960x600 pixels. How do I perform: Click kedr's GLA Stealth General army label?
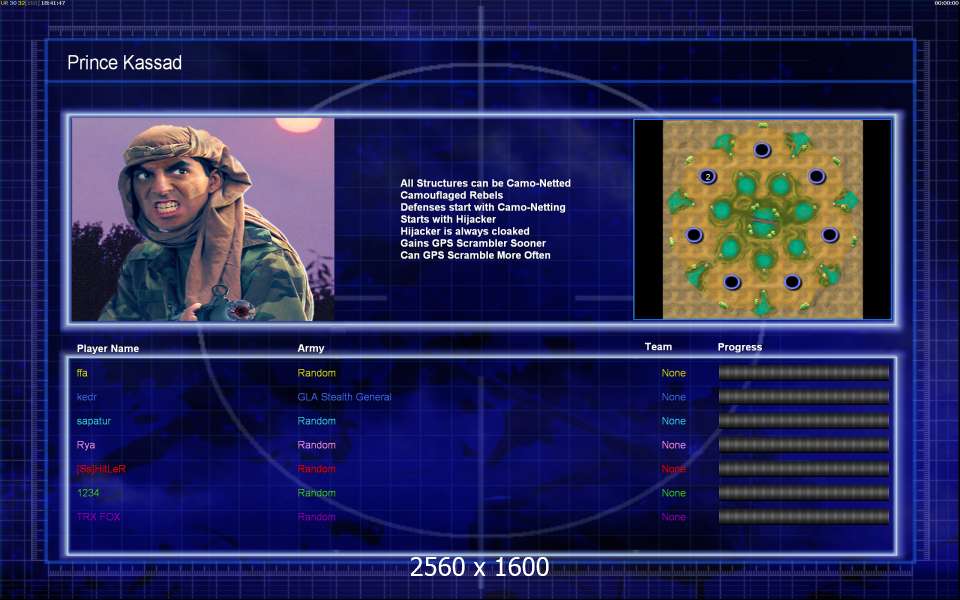click(x=344, y=397)
